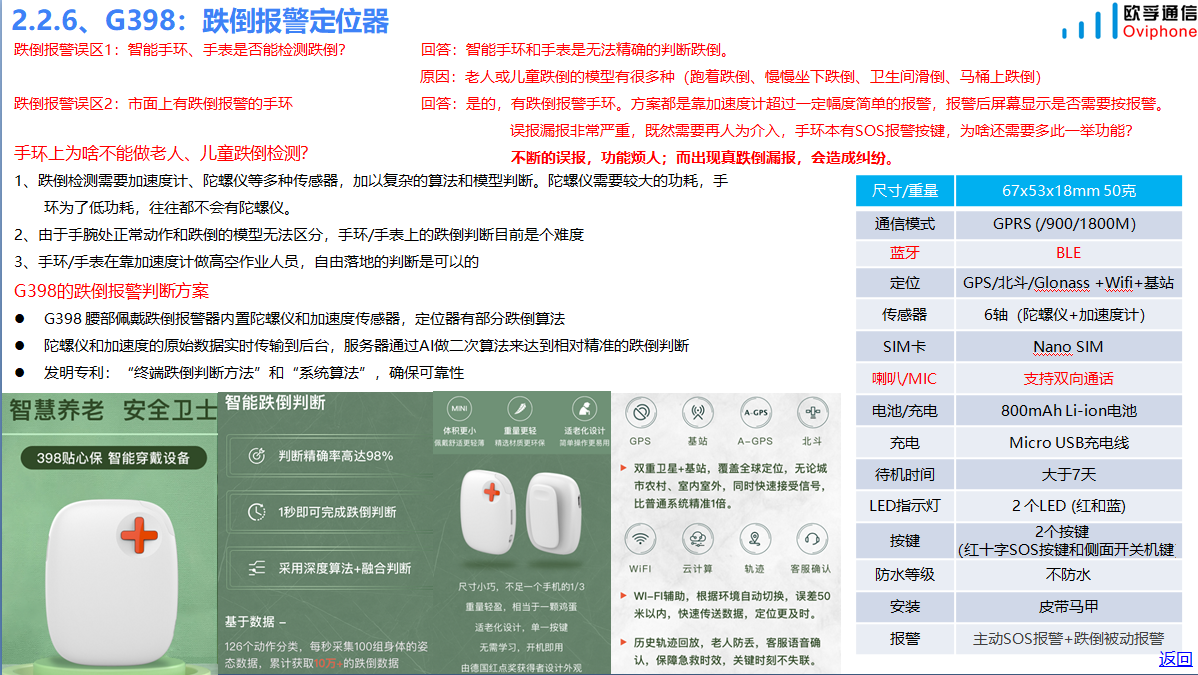Viewport: 1198px width, 675px height.
Task: Click the paragraph starting WI-FI辅助
Action: click(731, 605)
